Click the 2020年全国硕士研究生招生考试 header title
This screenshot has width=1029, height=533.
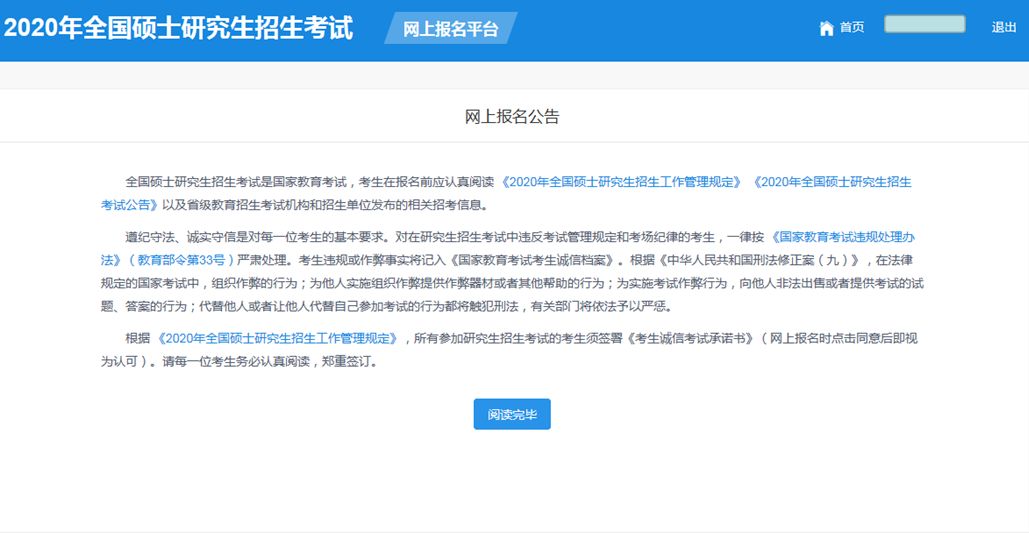[178, 29]
